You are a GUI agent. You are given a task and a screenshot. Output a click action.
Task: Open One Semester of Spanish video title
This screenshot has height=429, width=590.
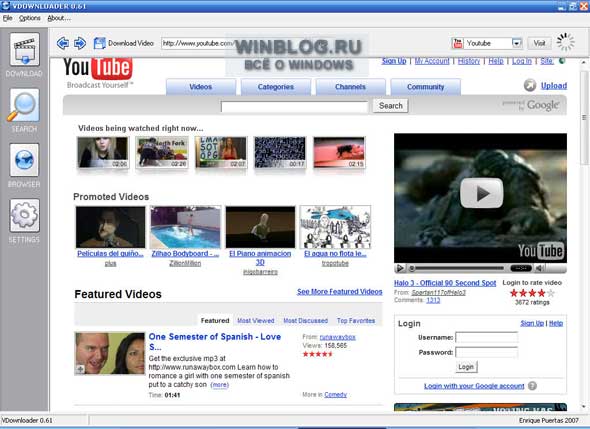(x=215, y=341)
